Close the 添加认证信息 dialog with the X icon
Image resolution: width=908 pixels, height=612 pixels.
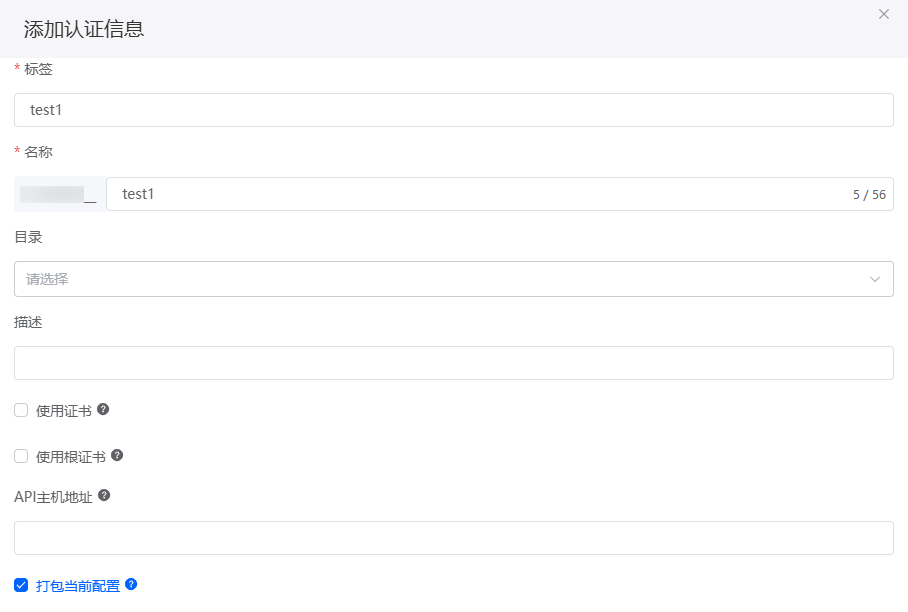point(883,14)
